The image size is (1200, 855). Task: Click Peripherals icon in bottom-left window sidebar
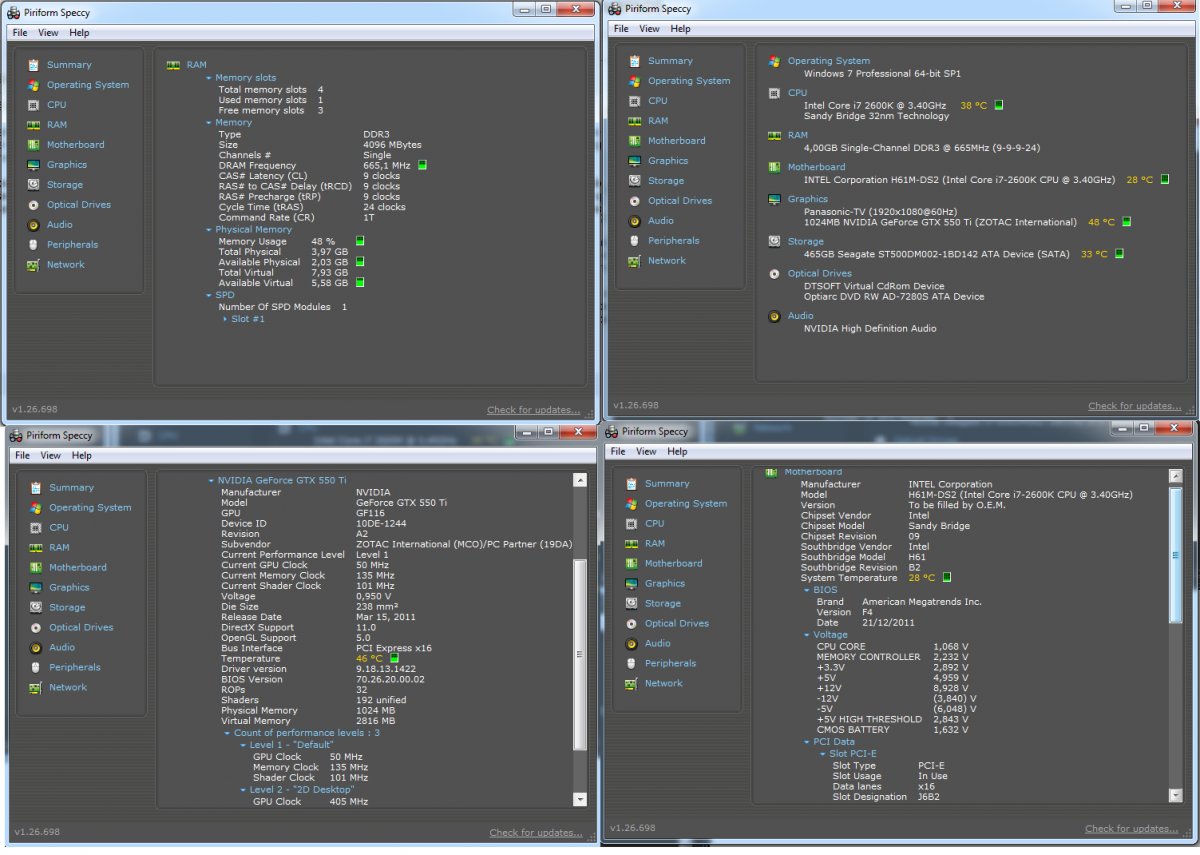36,668
